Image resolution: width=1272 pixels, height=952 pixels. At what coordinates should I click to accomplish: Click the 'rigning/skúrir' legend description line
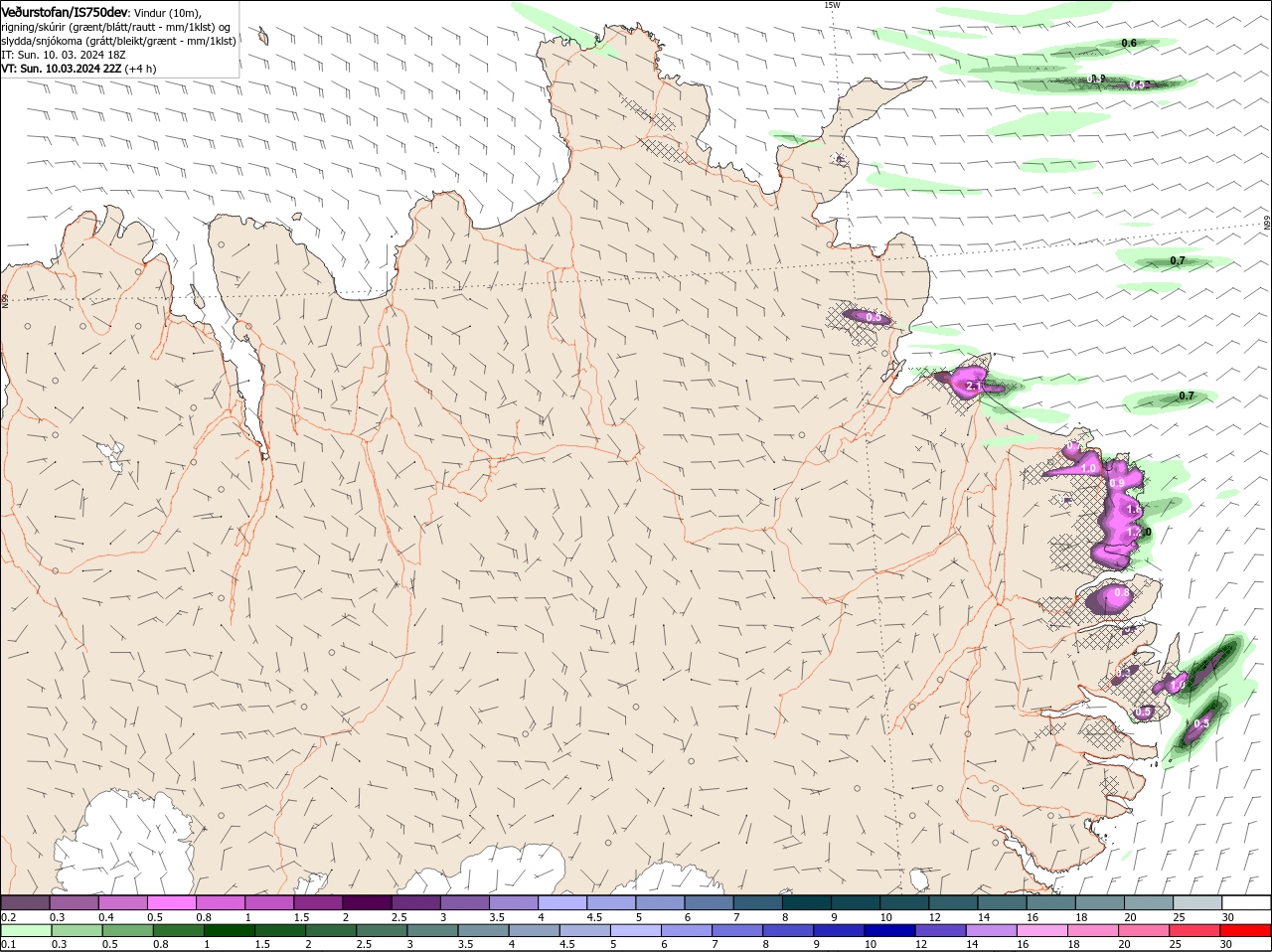pyautogui.click(x=114, y=27)
